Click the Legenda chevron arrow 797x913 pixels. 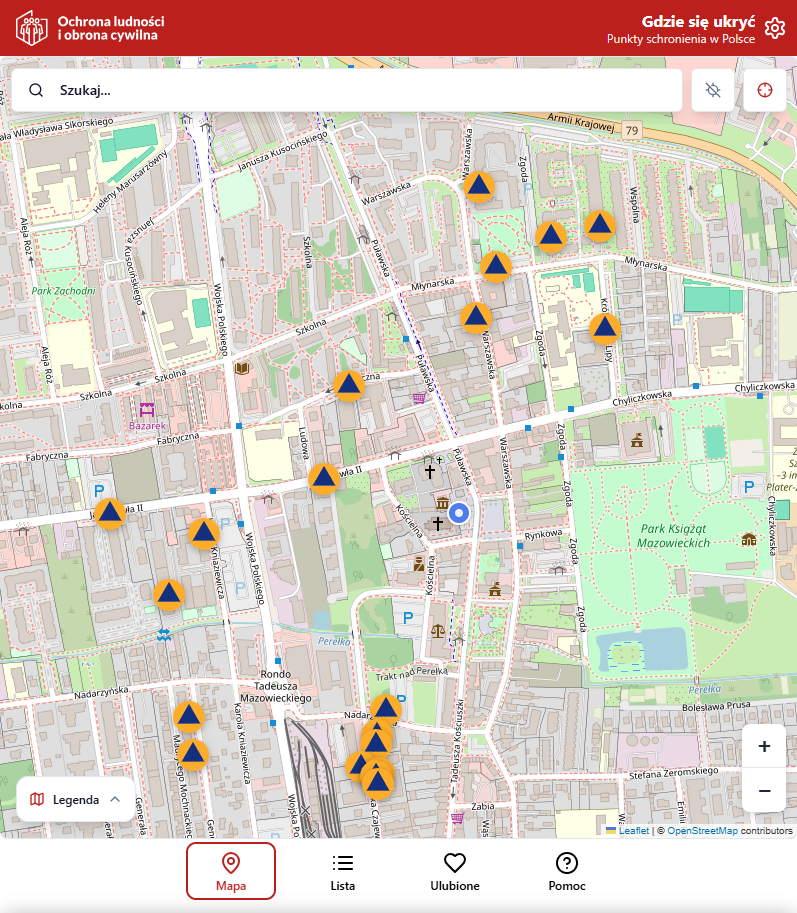pos(115,799)
